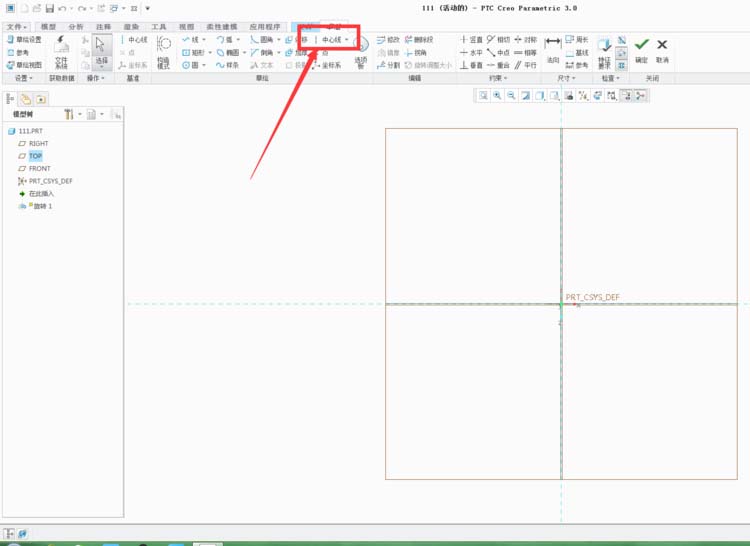Apply the 垂直 perpendicular constraint
Viewport: 750px width, 546px height.
tap(471, 65)
